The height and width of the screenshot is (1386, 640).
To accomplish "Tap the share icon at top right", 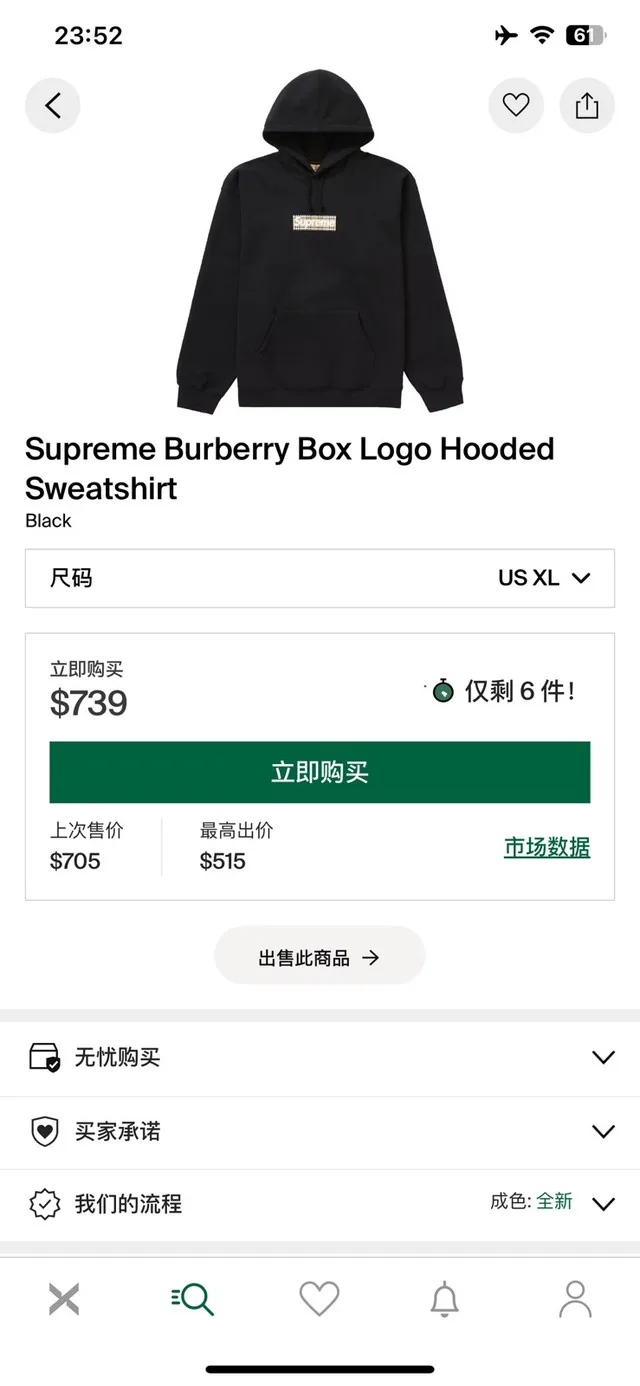I will [x=587, y=105].
